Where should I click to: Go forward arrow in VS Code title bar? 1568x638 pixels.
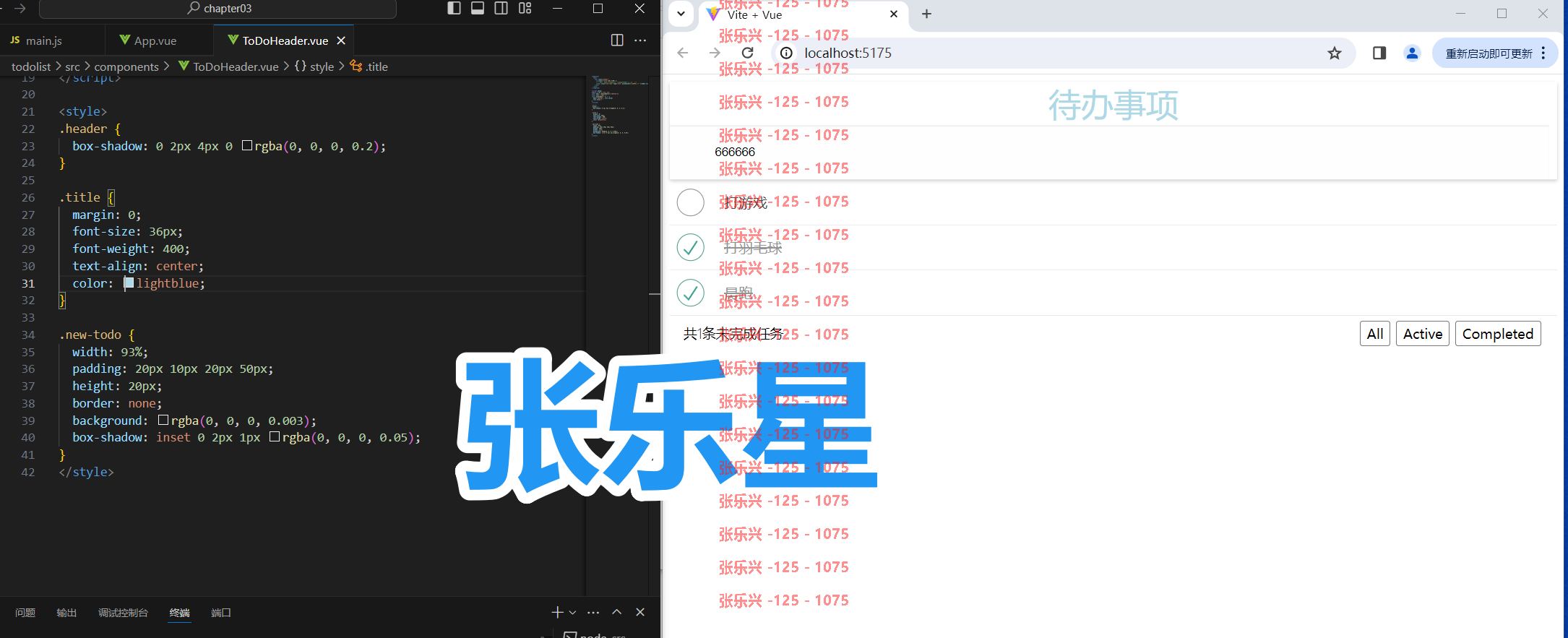point(20,8)
